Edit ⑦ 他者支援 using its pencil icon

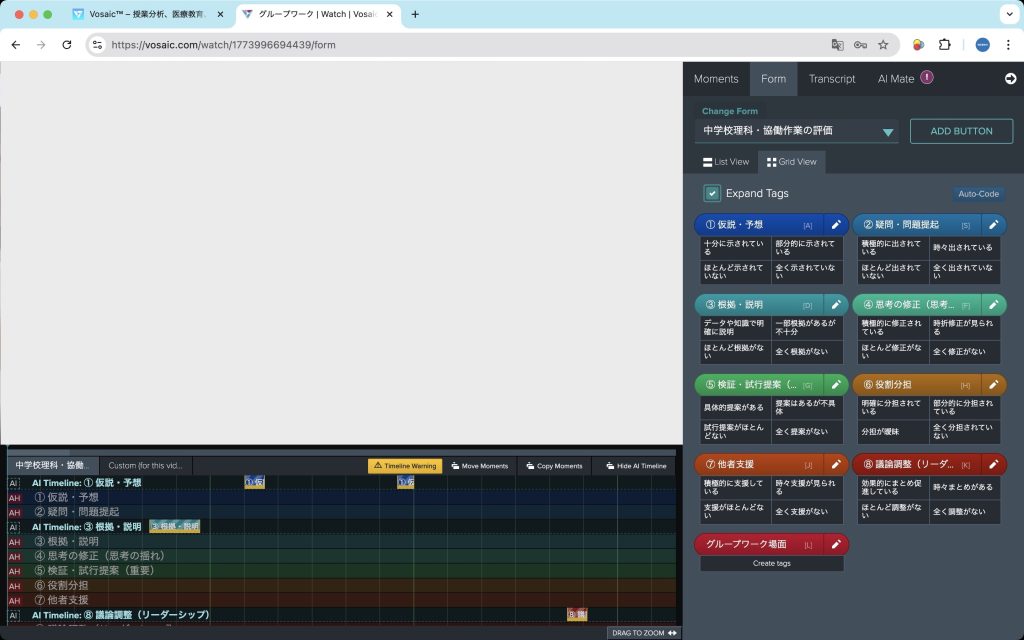pyautogui.click(x=836, y=464)
